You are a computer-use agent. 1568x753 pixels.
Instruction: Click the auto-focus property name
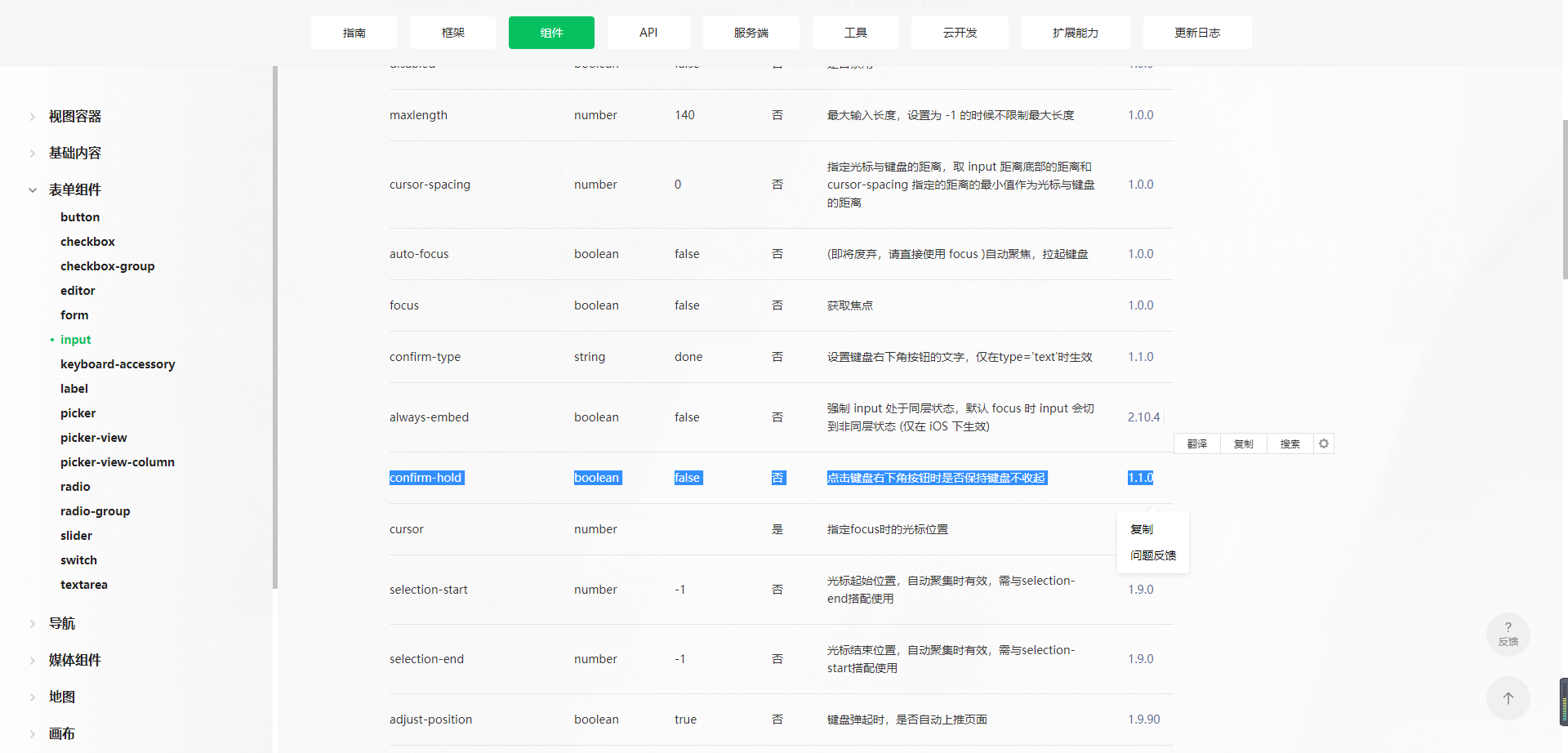point(419,254)
